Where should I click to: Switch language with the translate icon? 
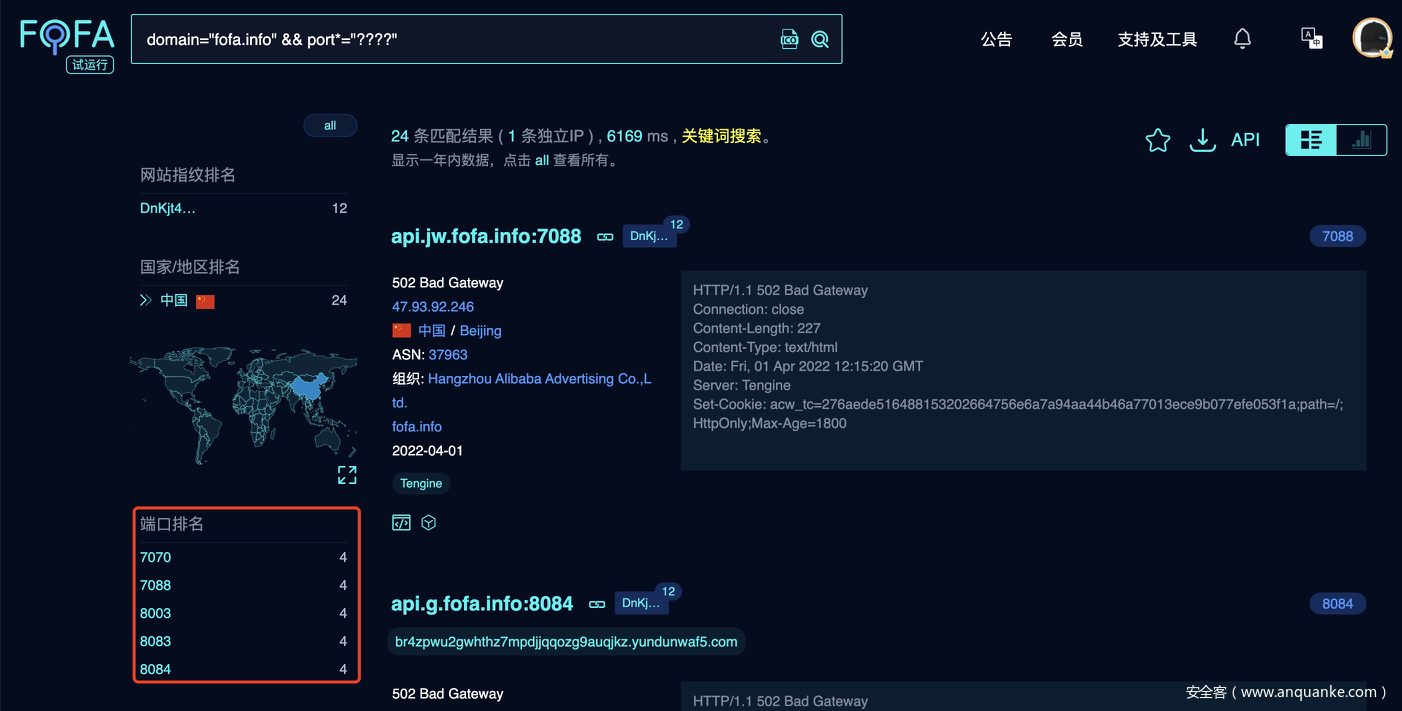coord(1311,38)
